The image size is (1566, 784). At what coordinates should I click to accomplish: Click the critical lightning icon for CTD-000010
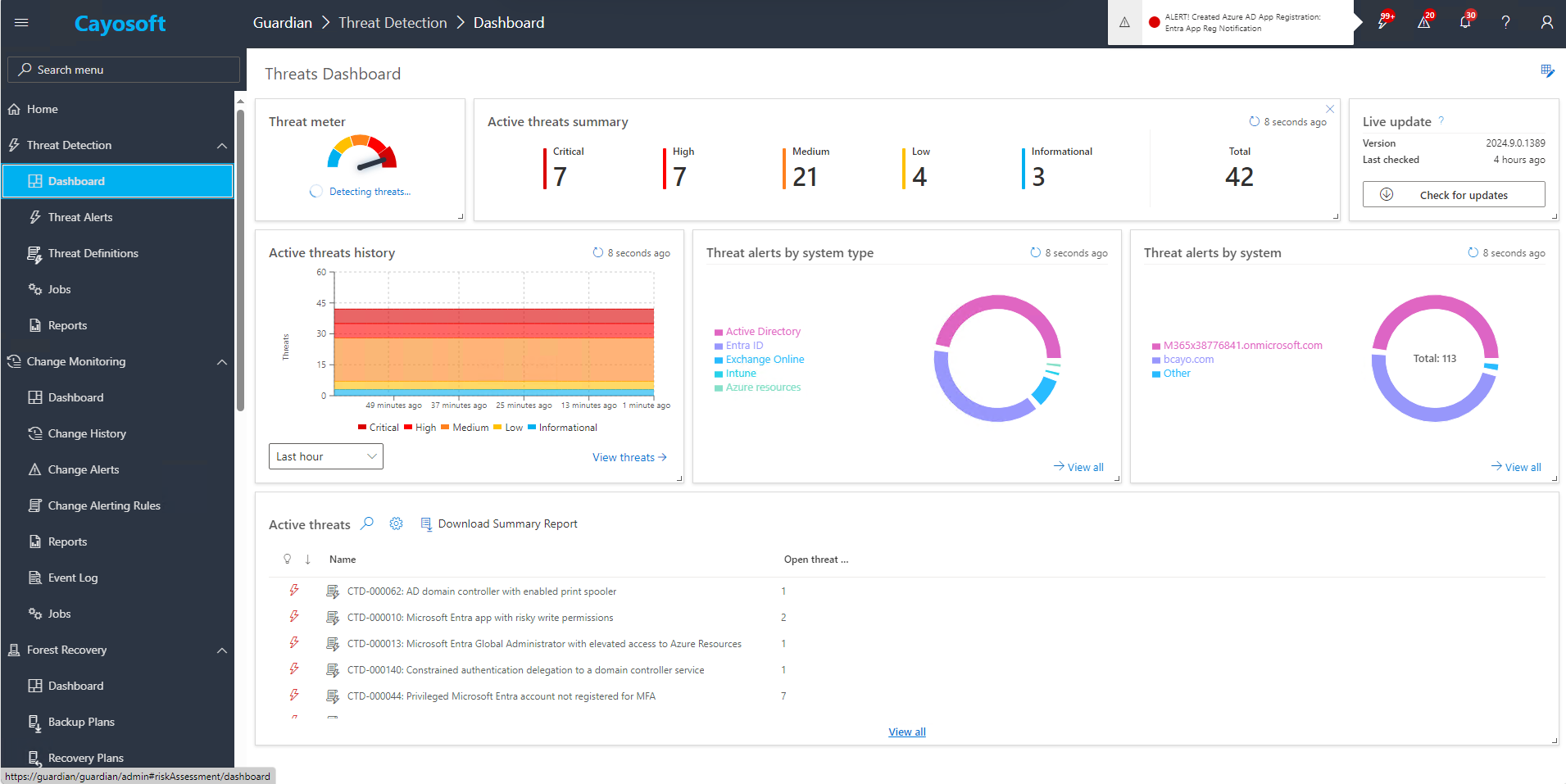pyautogui.click(x=294, y=616)
